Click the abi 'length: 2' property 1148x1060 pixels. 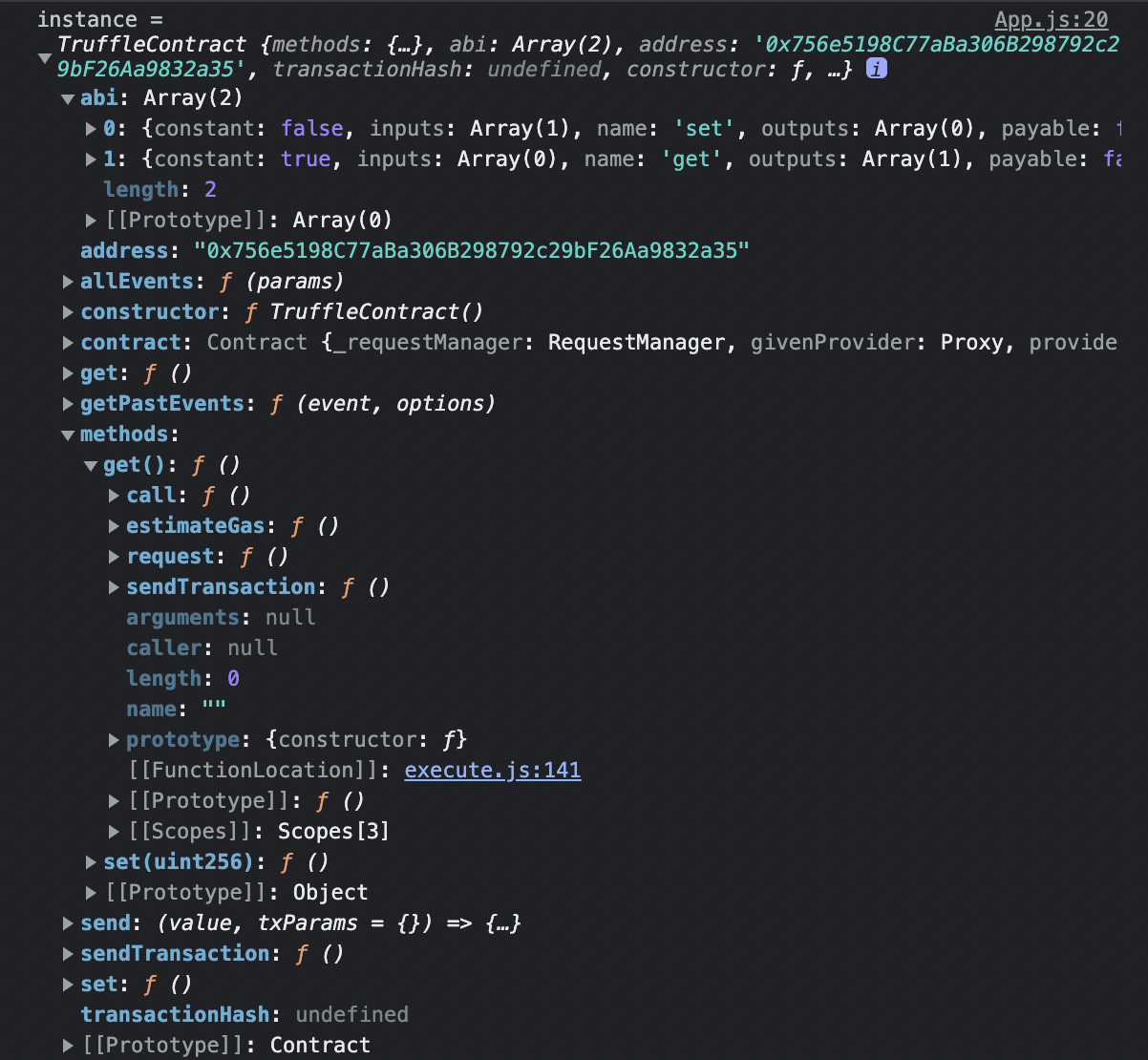point(160,189)
